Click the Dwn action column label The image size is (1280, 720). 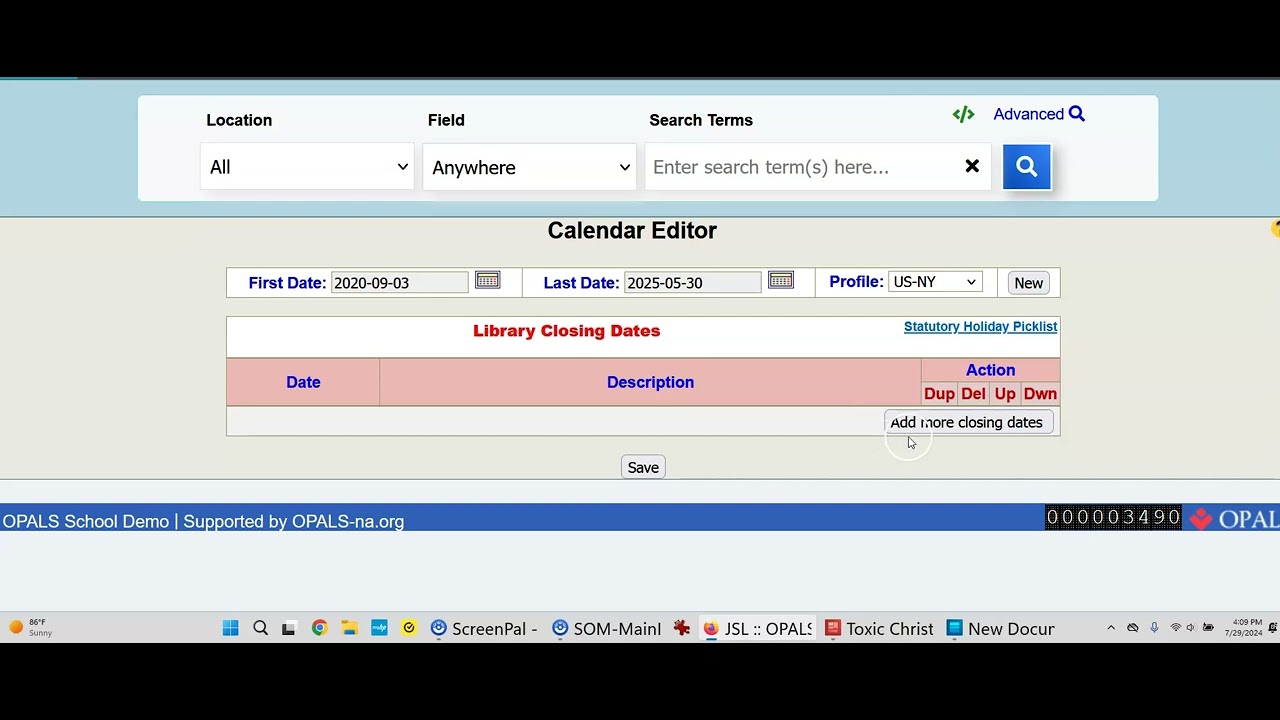pos(1040,394)
